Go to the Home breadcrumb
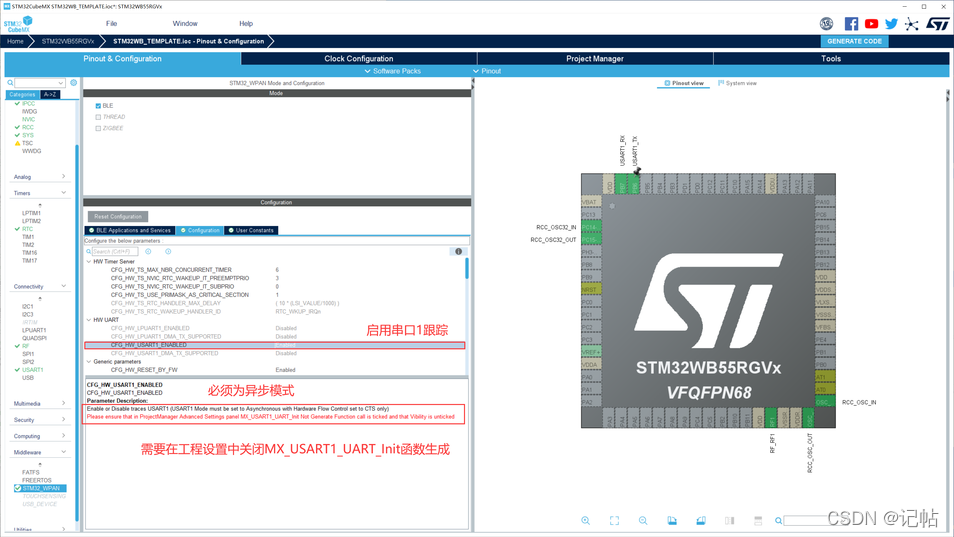 coord(15,41)
